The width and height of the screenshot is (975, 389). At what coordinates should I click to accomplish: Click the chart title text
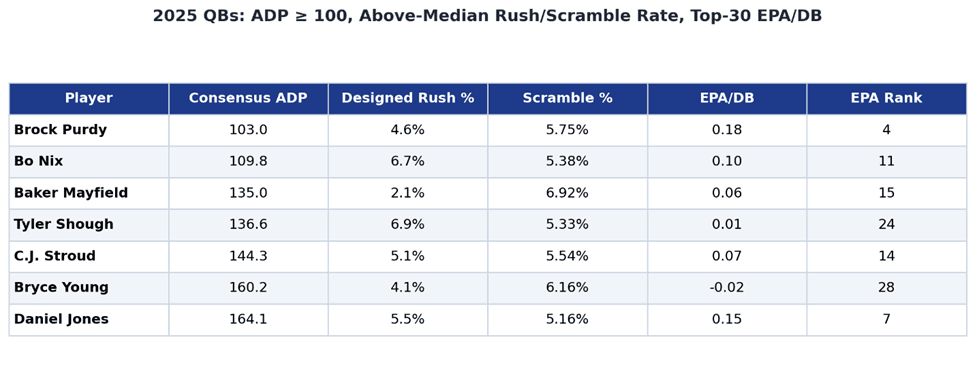[x=488, y=16]
